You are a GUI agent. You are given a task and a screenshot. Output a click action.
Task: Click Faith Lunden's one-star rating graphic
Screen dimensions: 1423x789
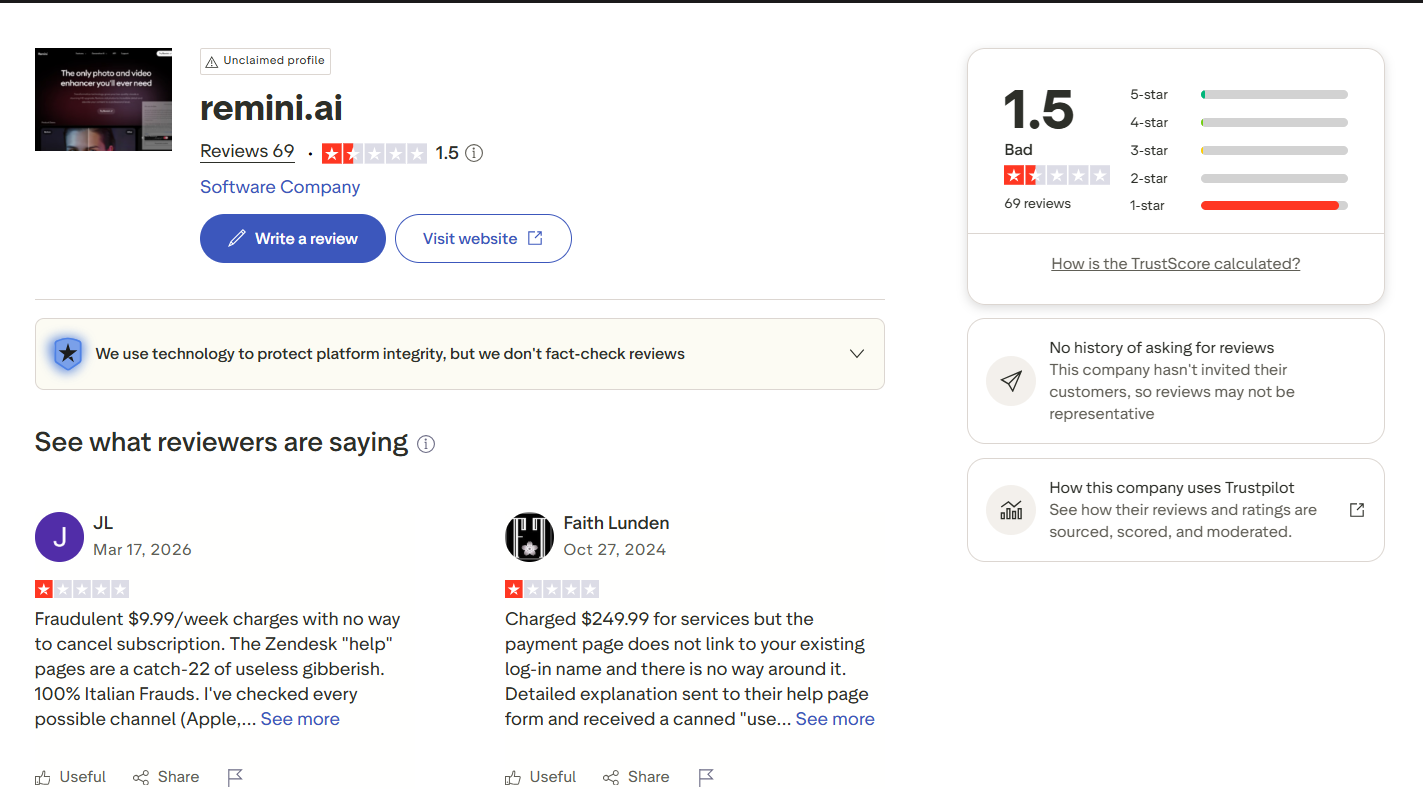point(552,589)
